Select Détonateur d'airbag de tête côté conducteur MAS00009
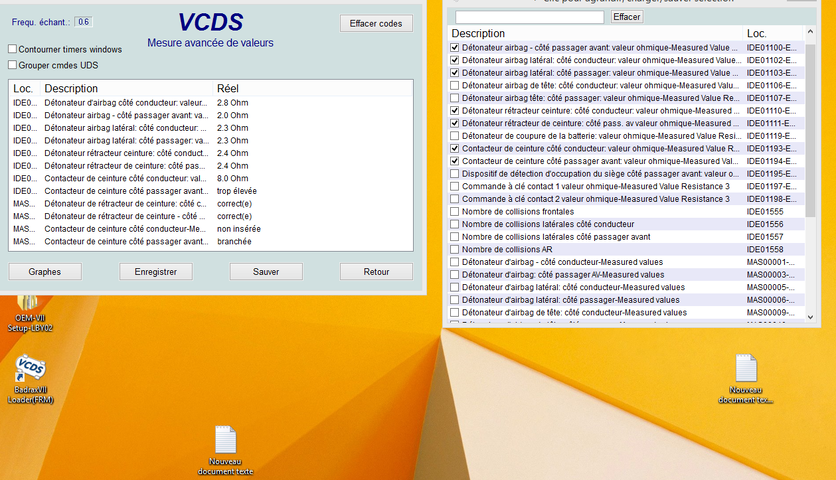 [x=627, y=313]
